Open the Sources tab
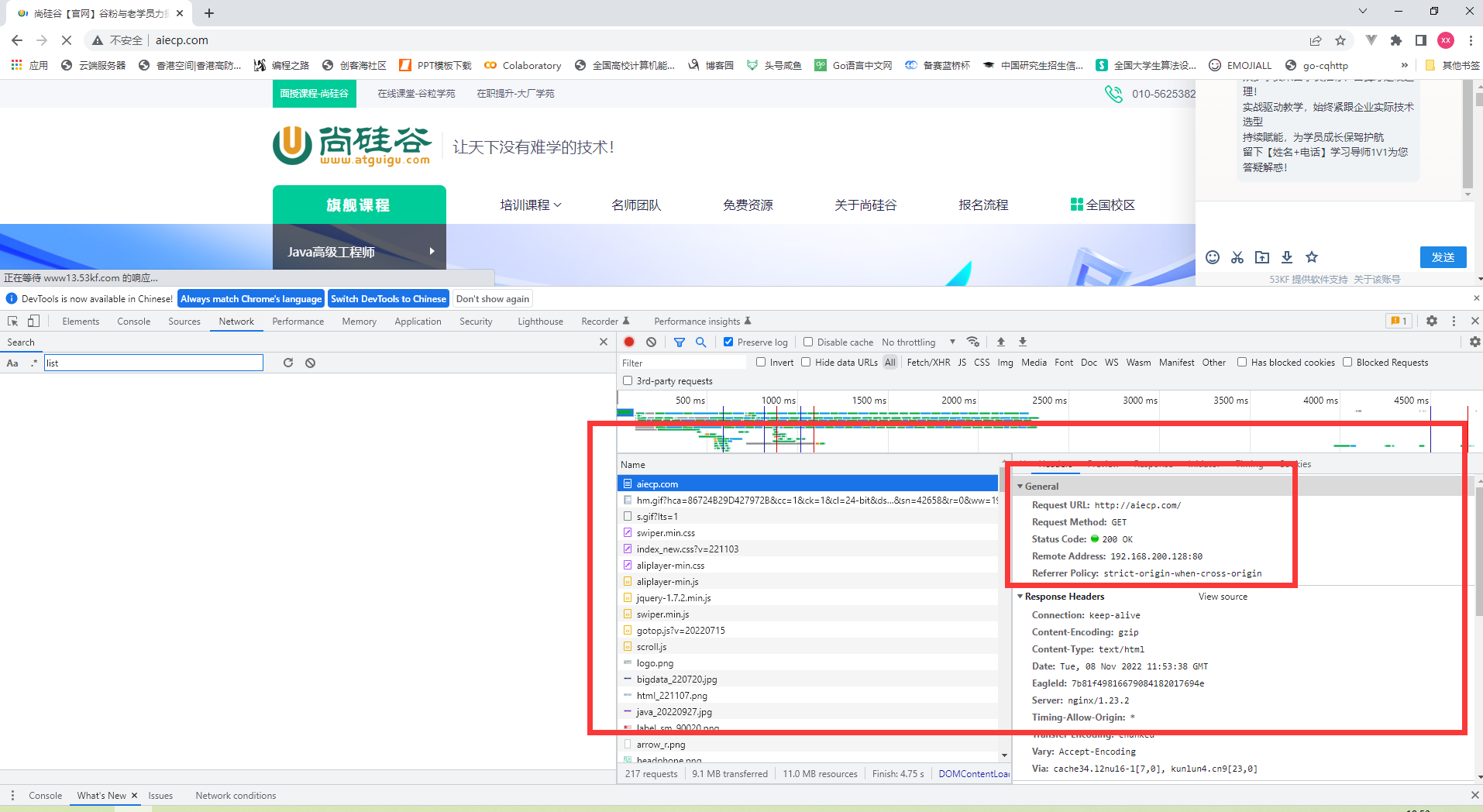The height and width of the screenshot is (812, 1483). 184,321
